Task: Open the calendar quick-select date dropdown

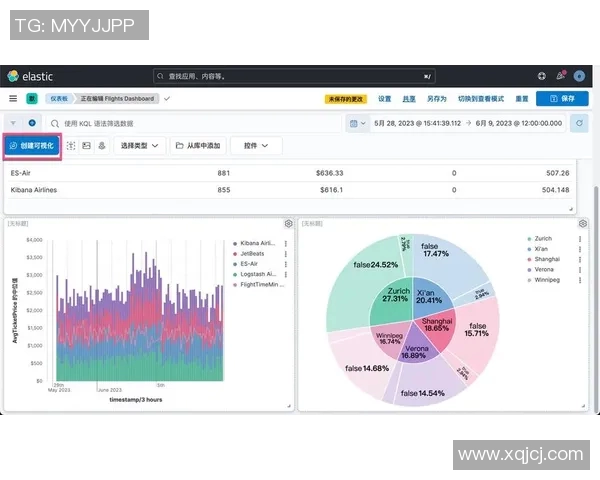Action: point(357,123)
